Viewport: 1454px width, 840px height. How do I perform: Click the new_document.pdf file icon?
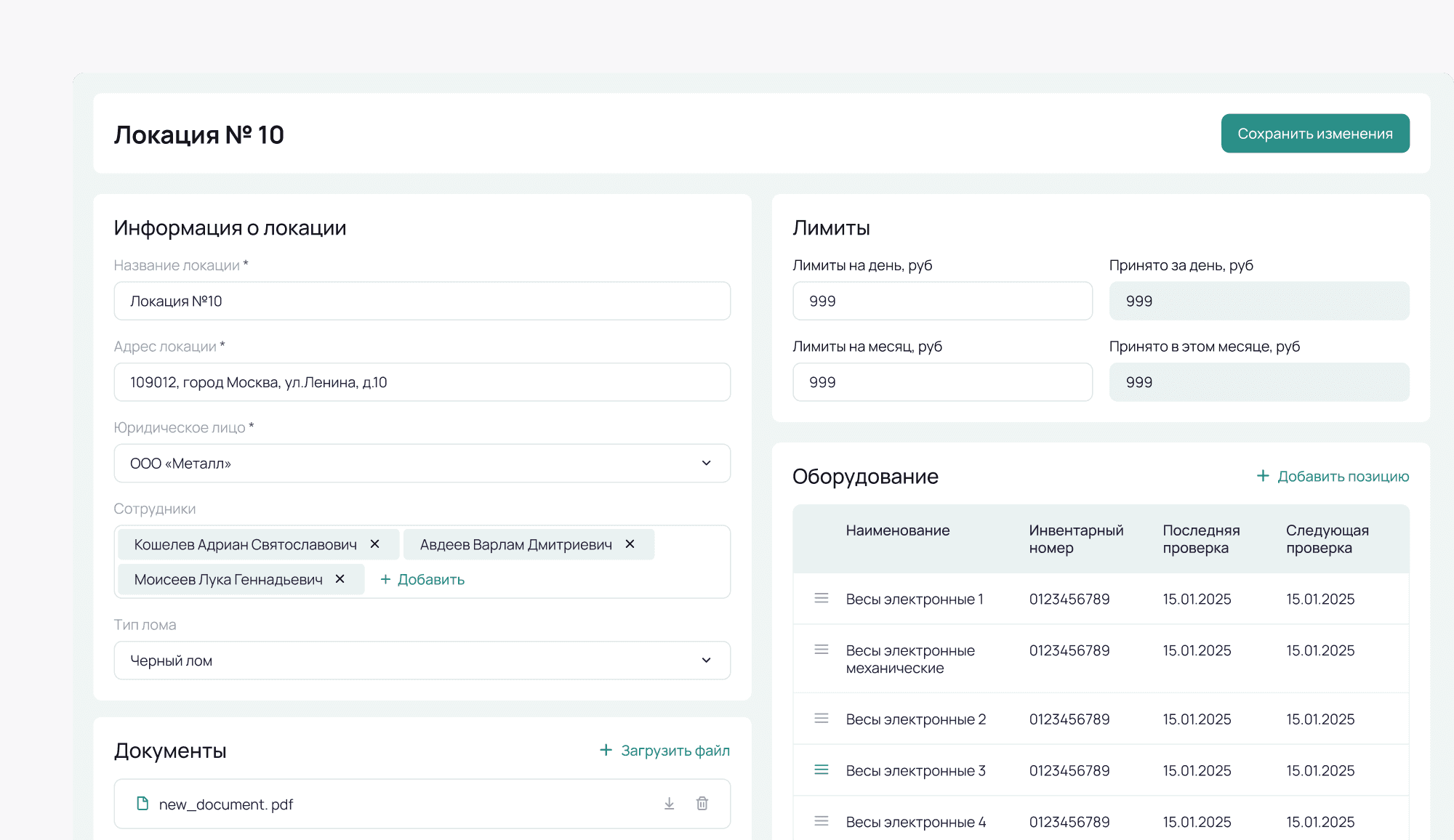(x=142, y=804)
